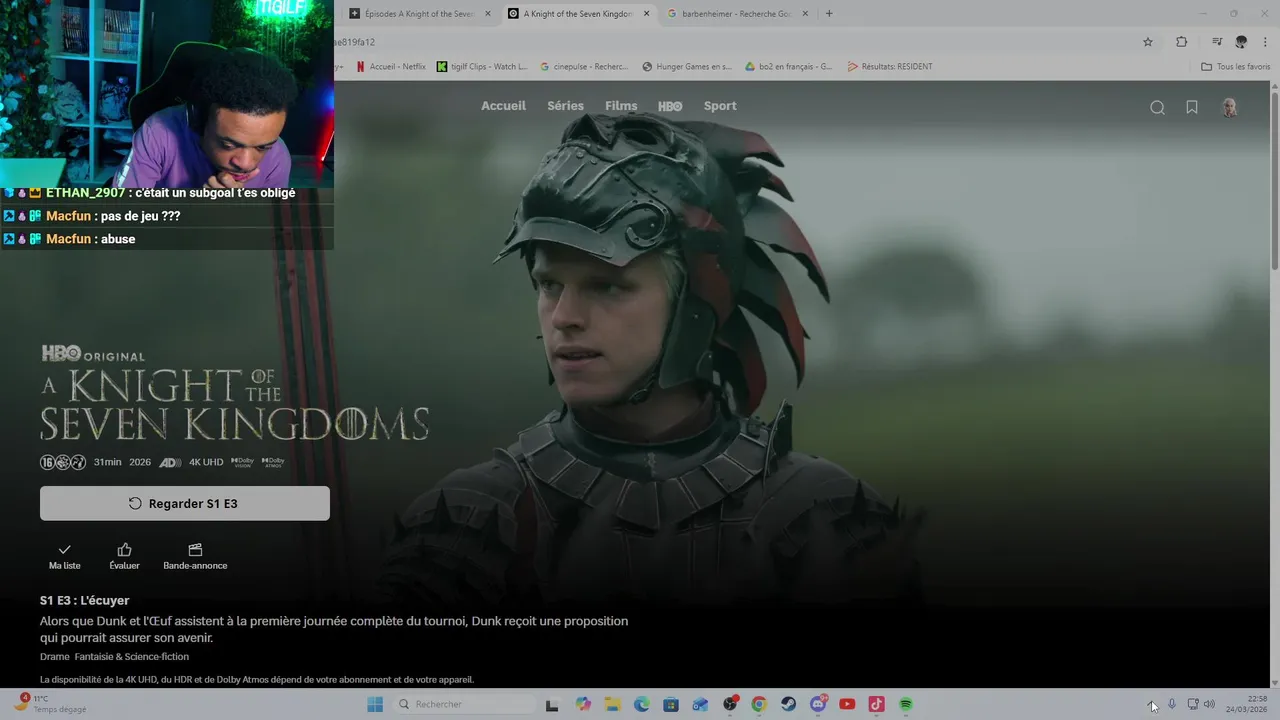This screenshot has height=720, width=1280.
Task: Open the Chrome profile avatar
Action: click(1241, 42)
